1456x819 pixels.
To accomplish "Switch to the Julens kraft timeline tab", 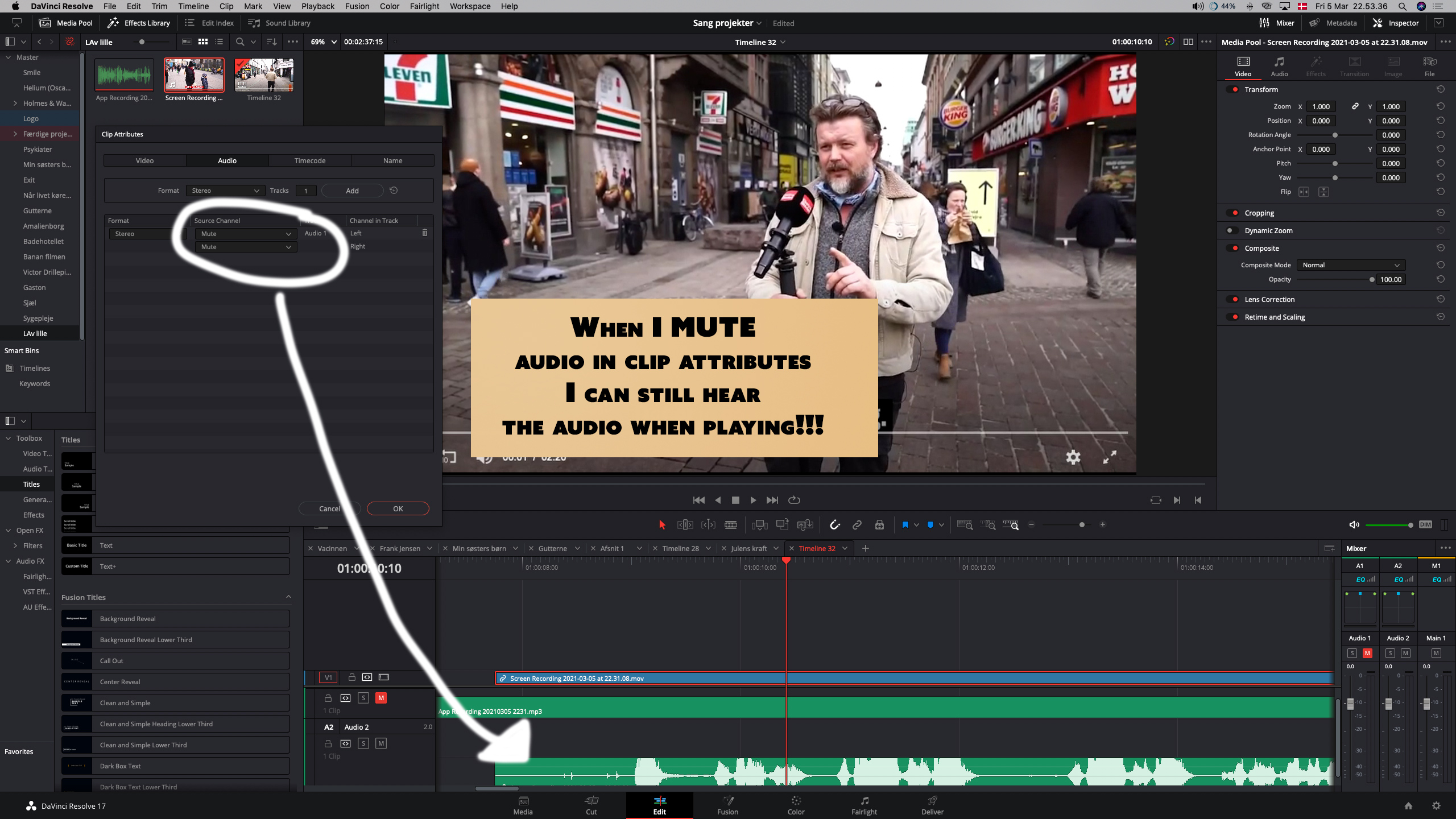I will tap(748, 549).
